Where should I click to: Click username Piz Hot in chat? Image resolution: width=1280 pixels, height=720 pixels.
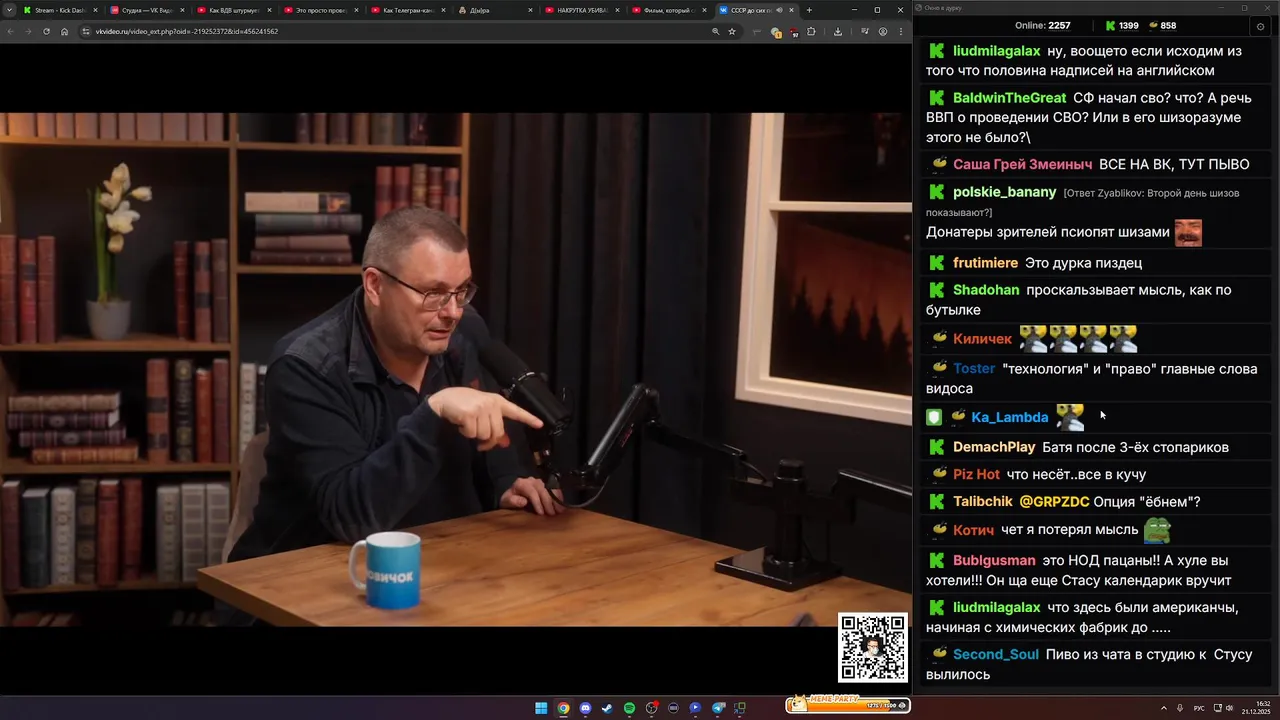pos(976,474)
